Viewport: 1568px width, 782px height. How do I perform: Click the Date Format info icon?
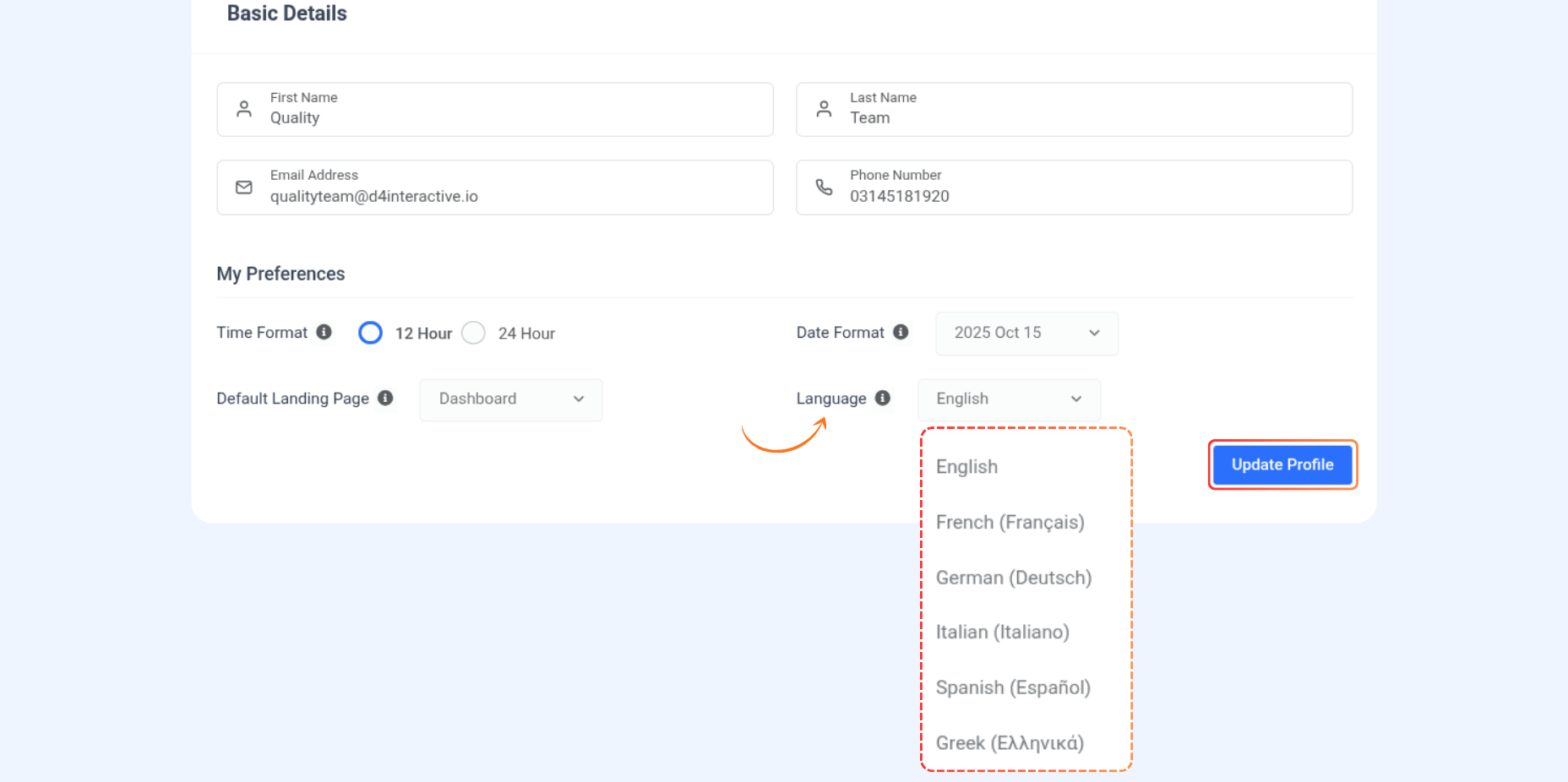pyautogui.click(x=901, y=332)
